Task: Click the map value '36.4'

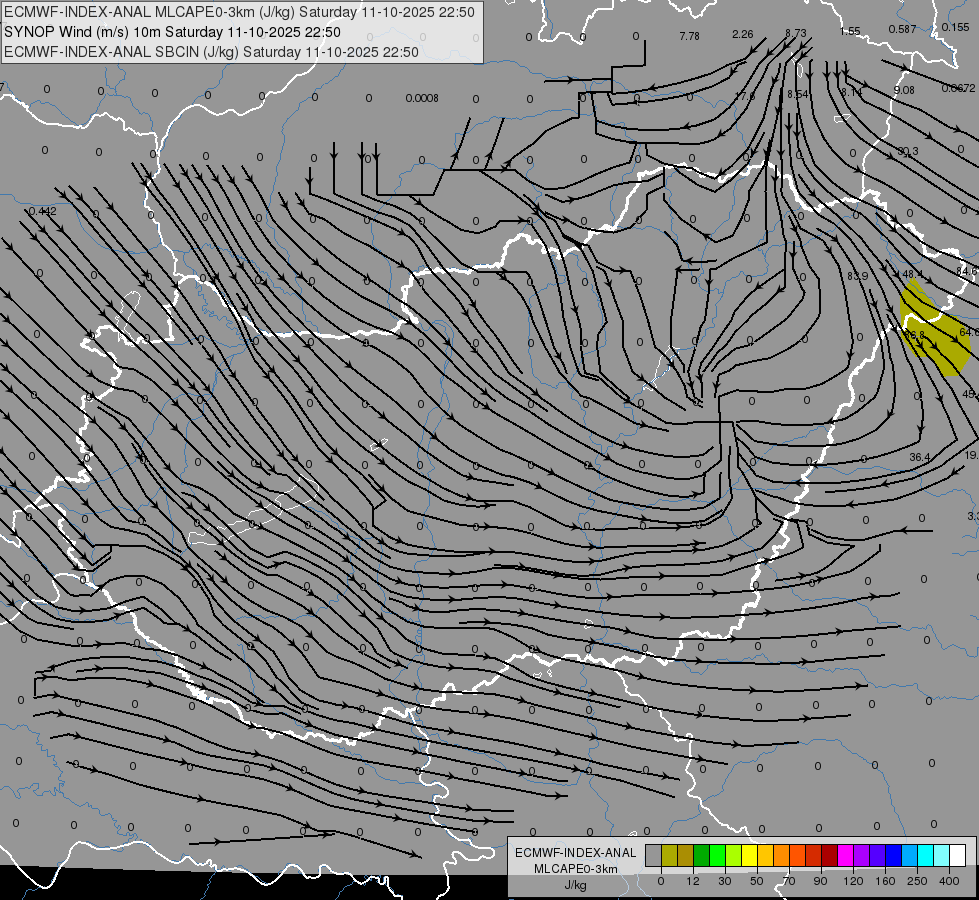Action: pyautogui.click(x=919, y=457)
